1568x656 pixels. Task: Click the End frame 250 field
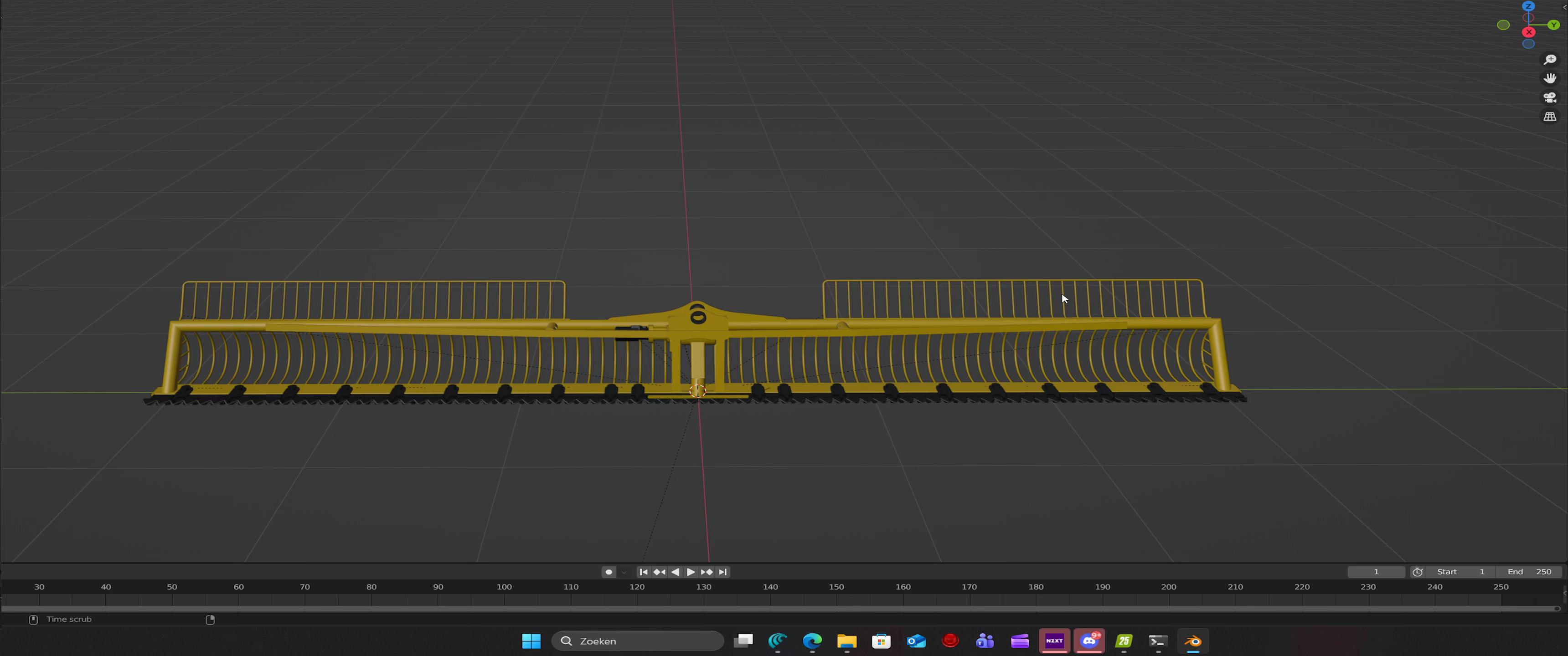1530,572
